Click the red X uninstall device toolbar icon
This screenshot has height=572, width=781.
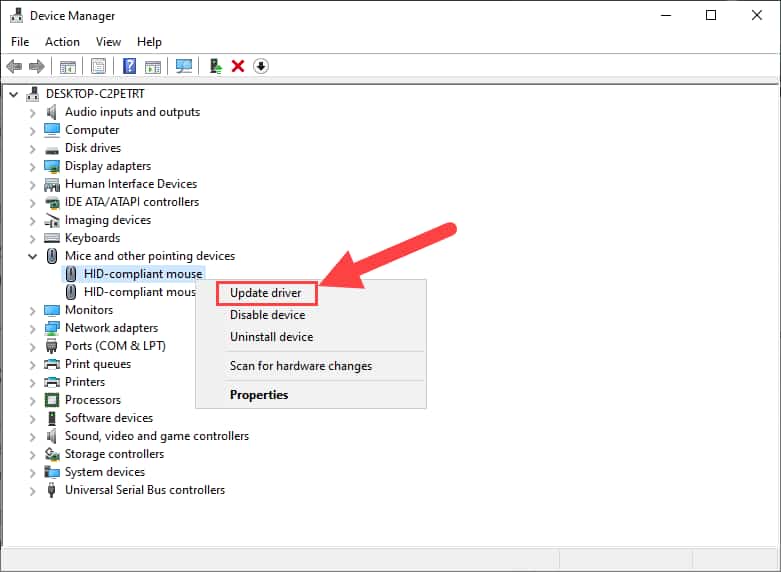click(x=238, y=66)
